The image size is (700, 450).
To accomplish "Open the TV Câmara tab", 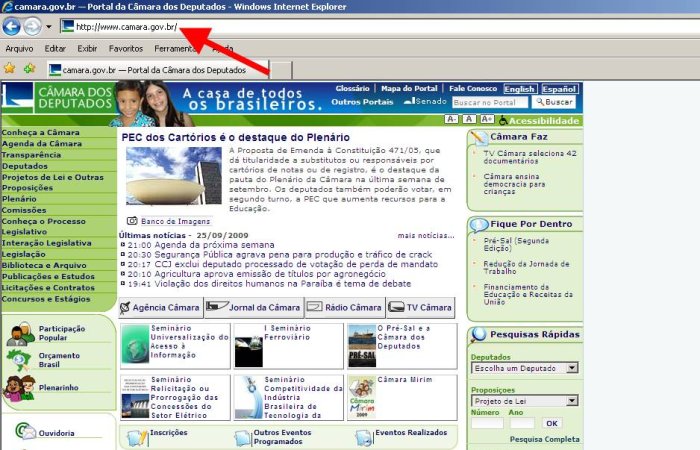I will pyautogui.click(x=421, y=308).
